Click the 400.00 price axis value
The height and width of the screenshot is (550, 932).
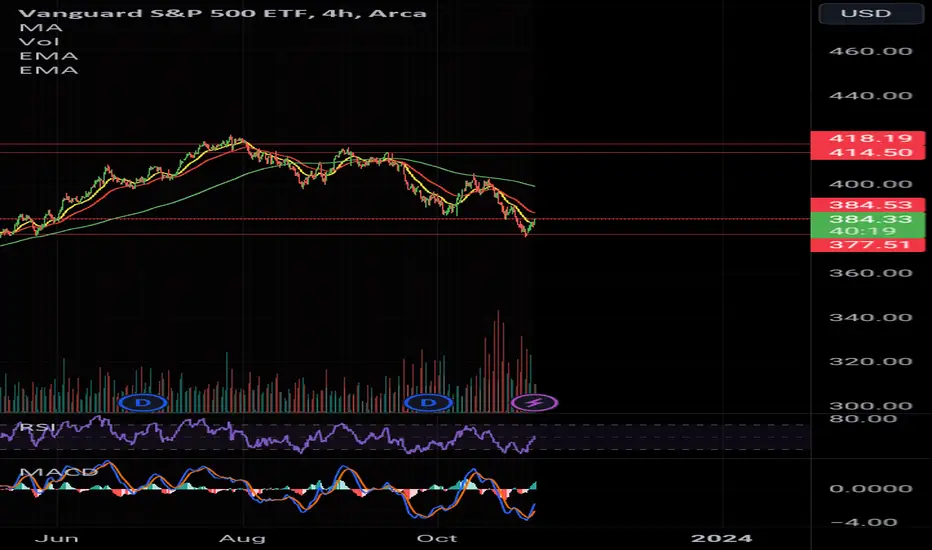(x=871, y=184)
